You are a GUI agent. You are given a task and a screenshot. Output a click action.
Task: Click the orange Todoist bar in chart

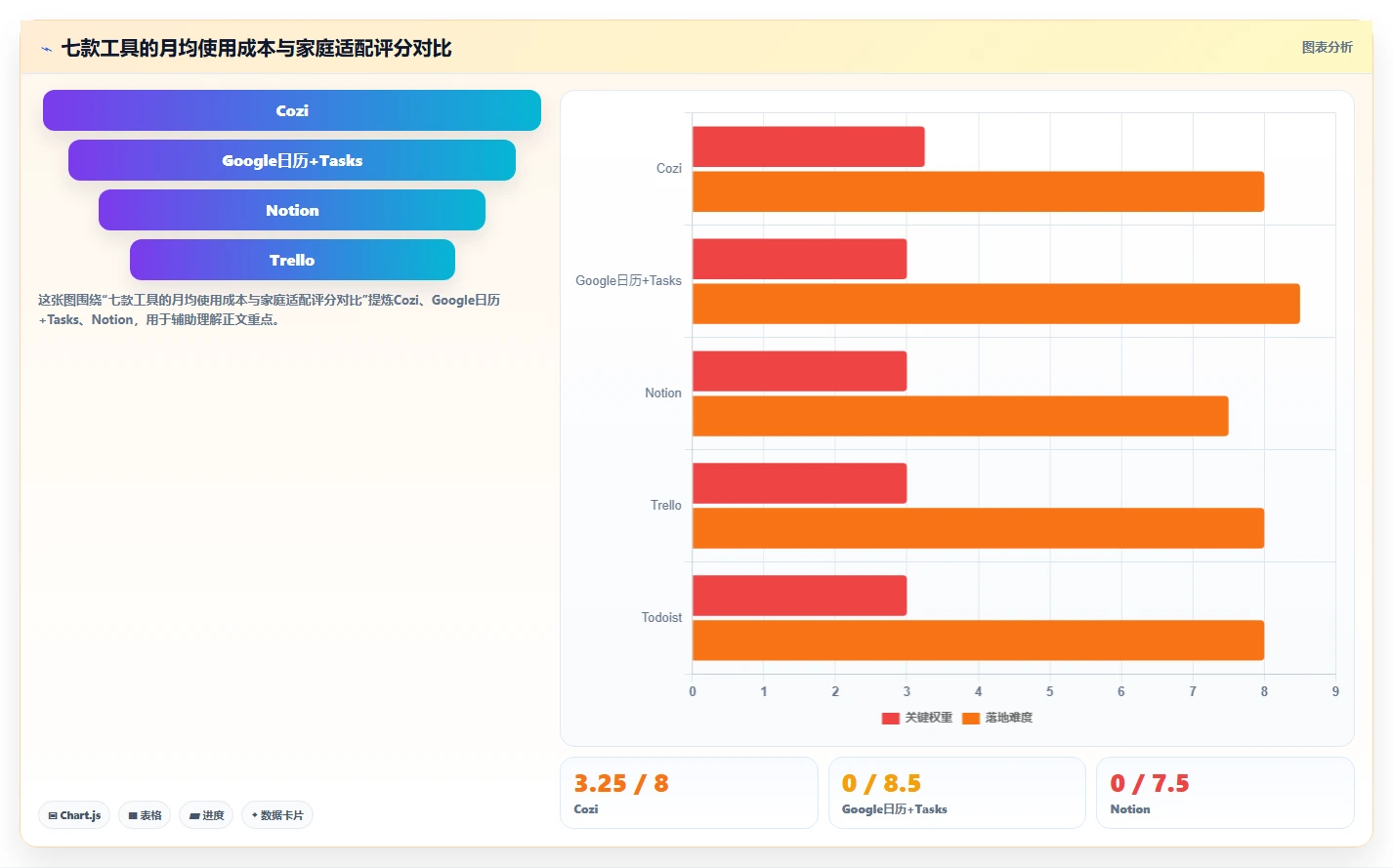tap(978, 641)
